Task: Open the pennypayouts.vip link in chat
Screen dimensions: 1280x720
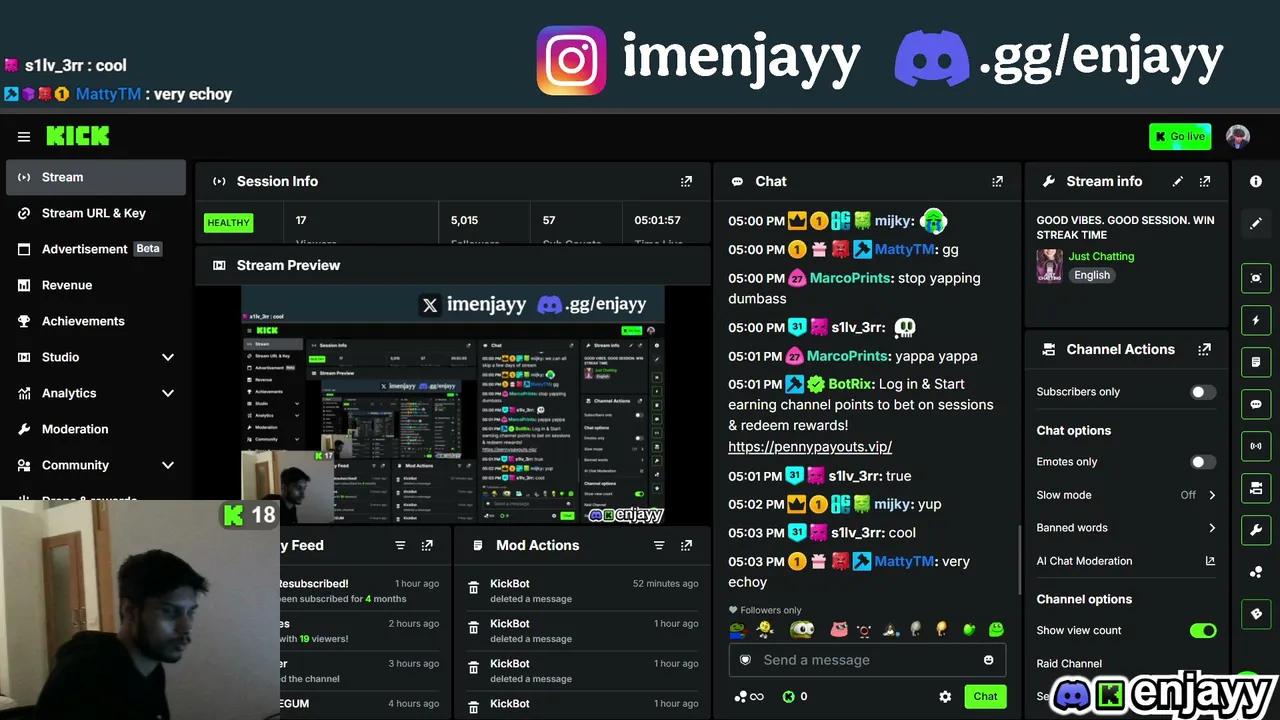Action: point(810,447)
